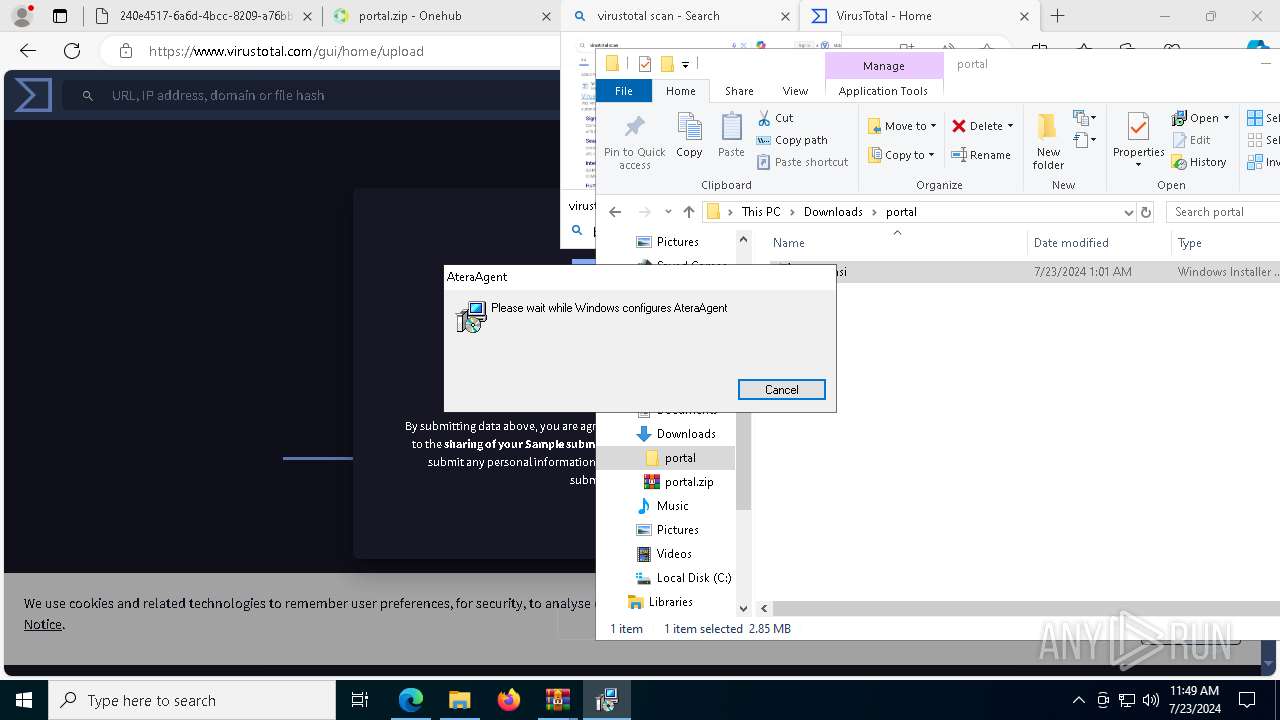Click the Paste icon in ribbon
Viewport: 1280px width, 720px height.
731,135
